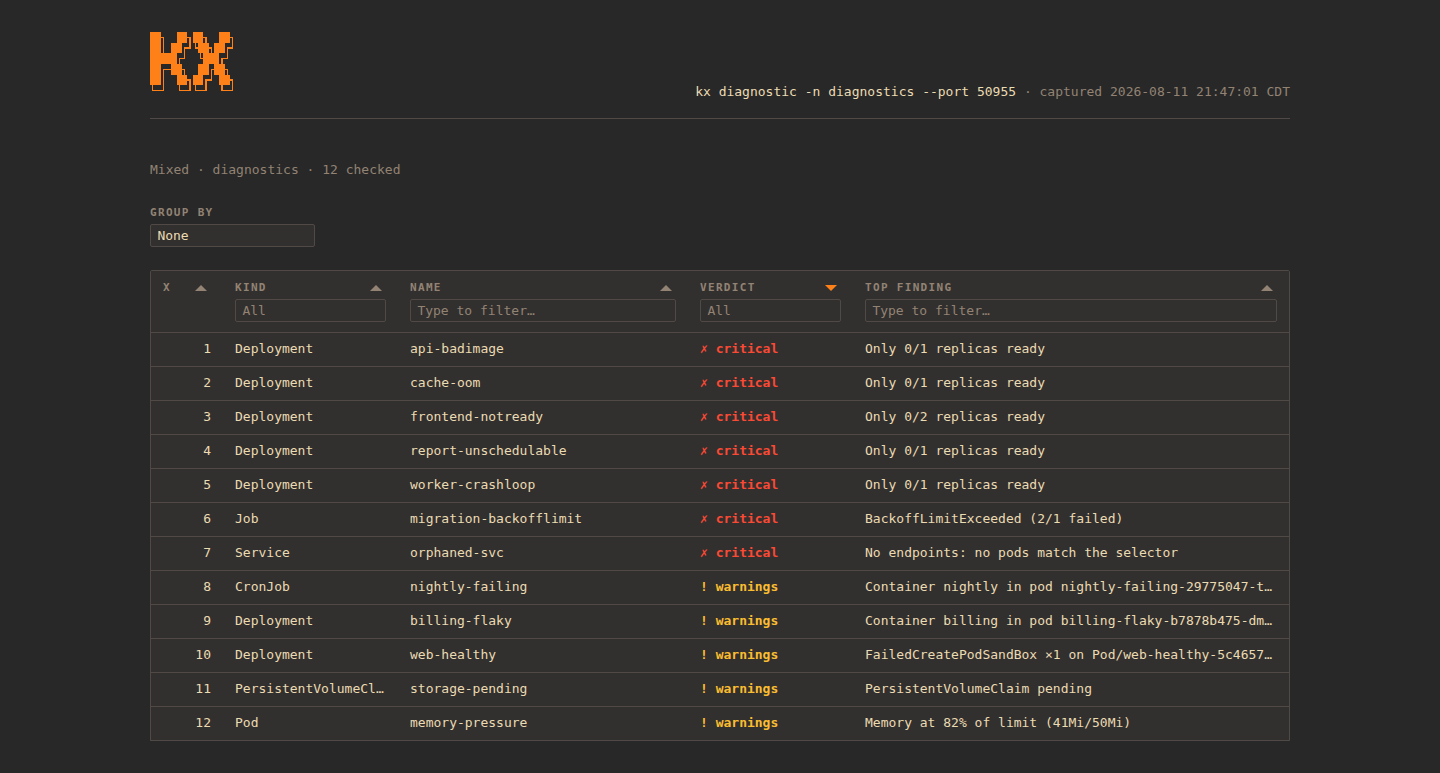Click warnings verdict for storage-pending

739,689
